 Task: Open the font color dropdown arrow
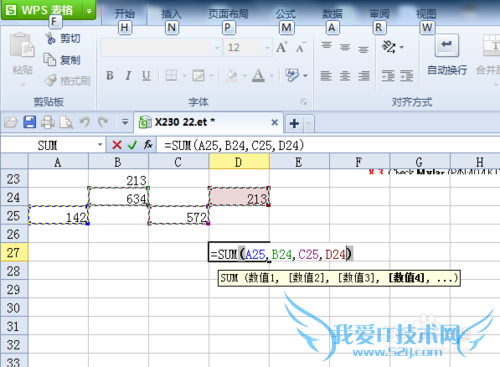point(272,76)
